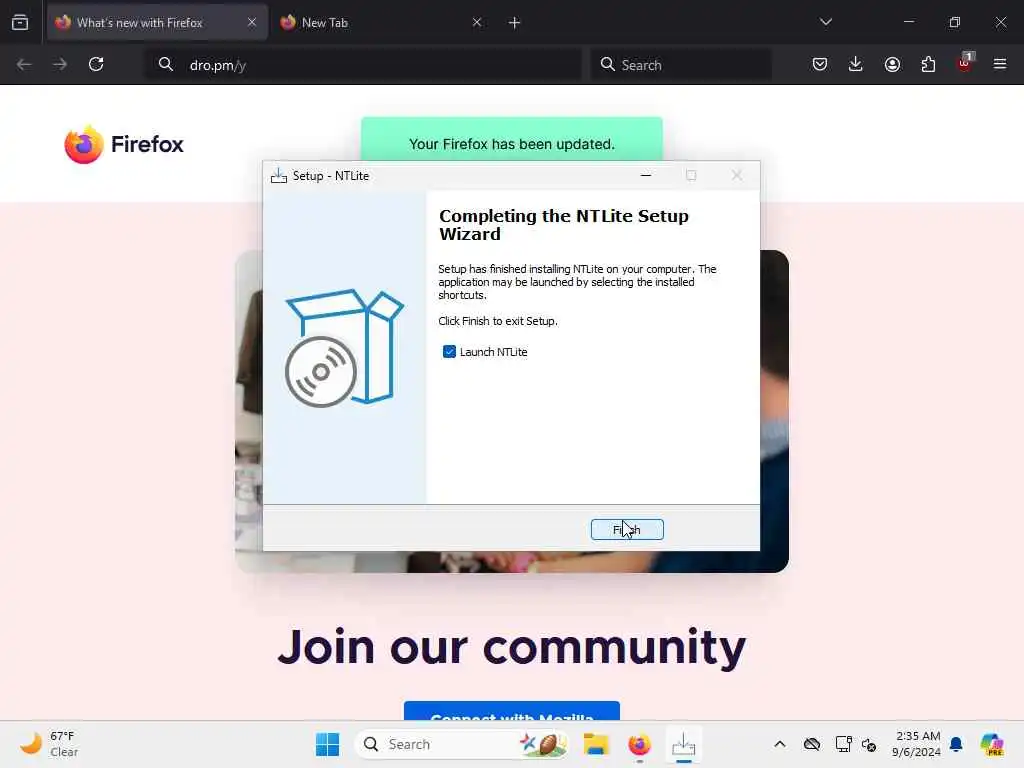The width and height of the screenshot is (1024, 768).
Task: Click the Connect with Mozilla button
Action: pyautogui.click(x=512, y=711)
